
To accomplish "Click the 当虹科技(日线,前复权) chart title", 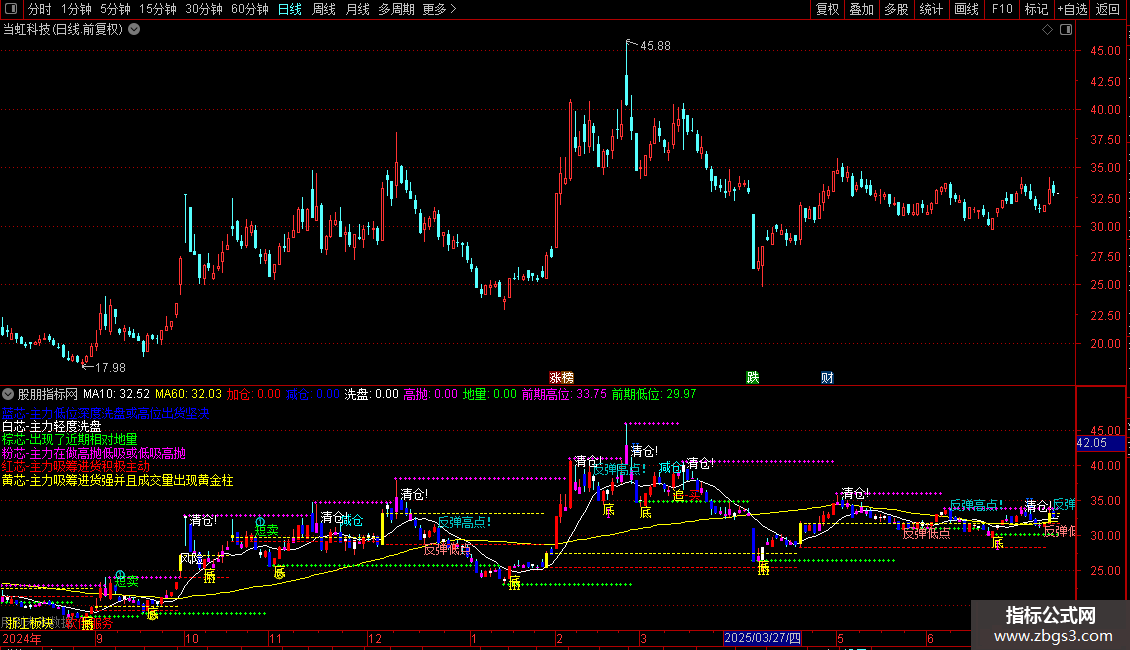I will click(63, 30).
